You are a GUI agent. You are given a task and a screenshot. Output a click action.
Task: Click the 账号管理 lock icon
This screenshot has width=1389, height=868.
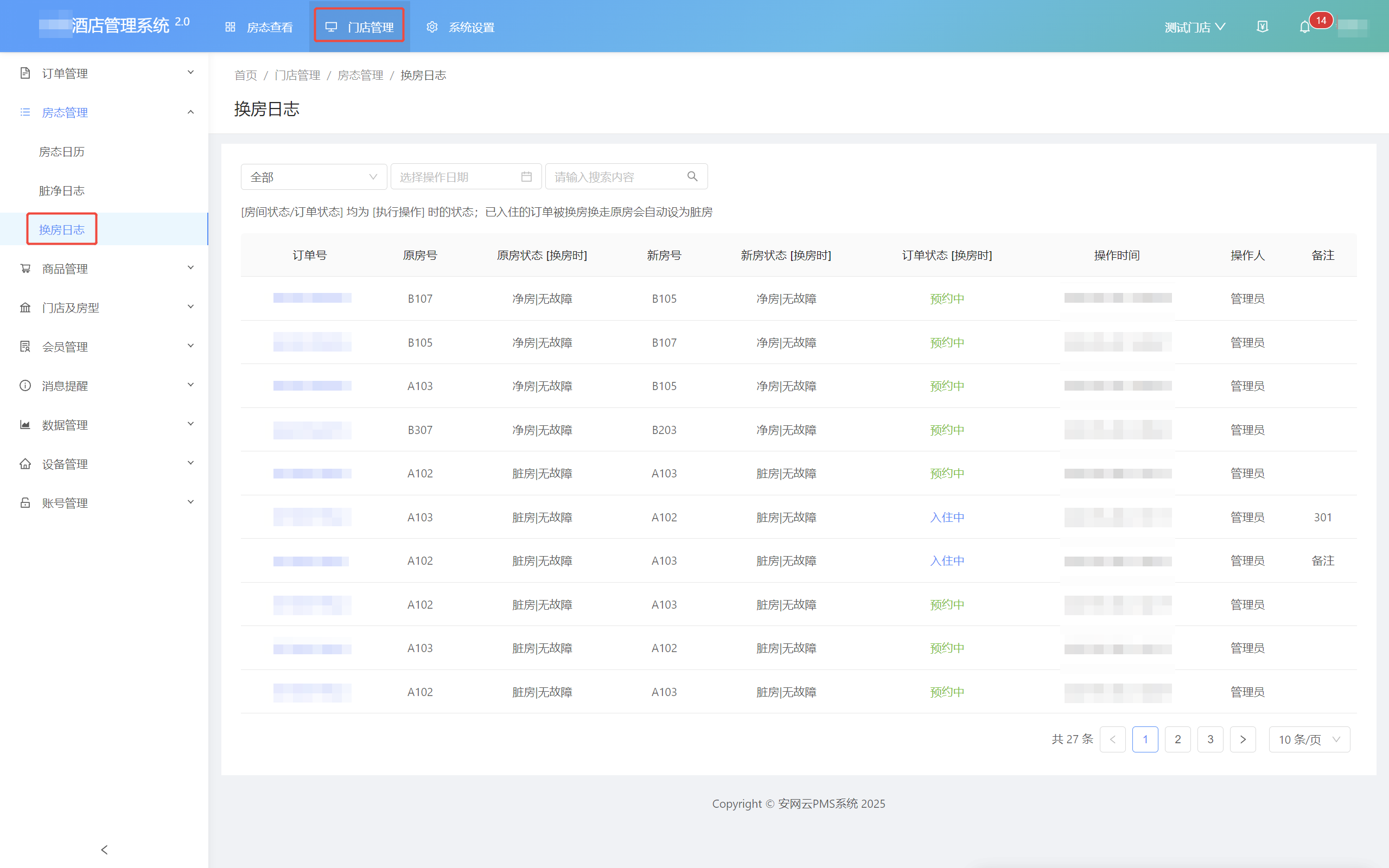point(26,502)
